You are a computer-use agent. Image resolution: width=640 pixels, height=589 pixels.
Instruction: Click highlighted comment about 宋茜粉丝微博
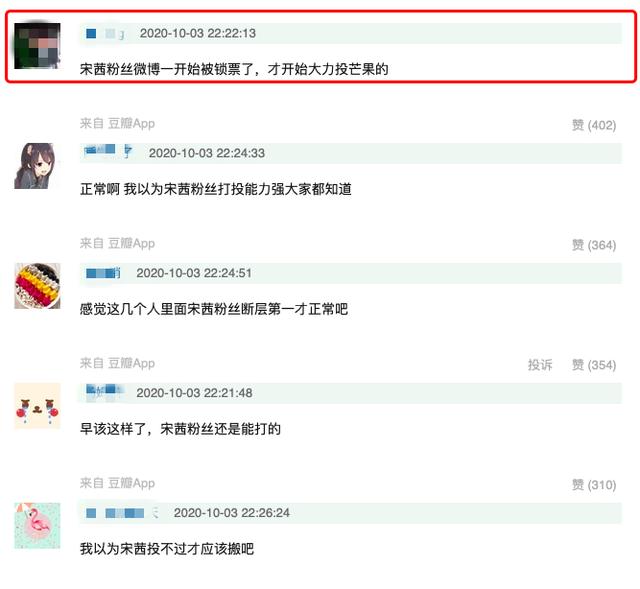234,69
